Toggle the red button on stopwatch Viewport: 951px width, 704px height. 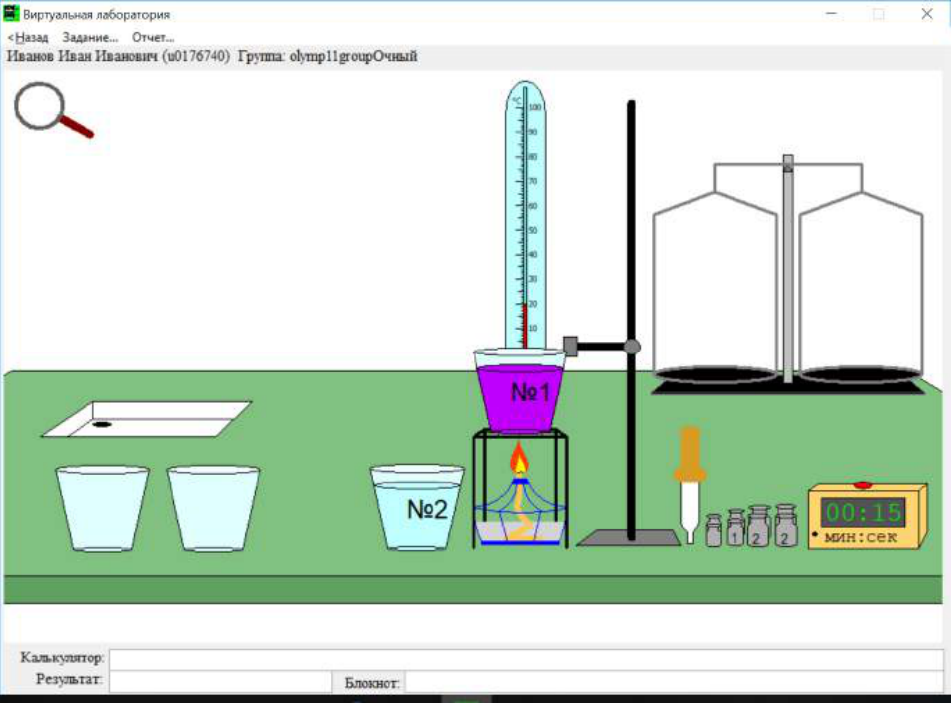tap(862, 484)
